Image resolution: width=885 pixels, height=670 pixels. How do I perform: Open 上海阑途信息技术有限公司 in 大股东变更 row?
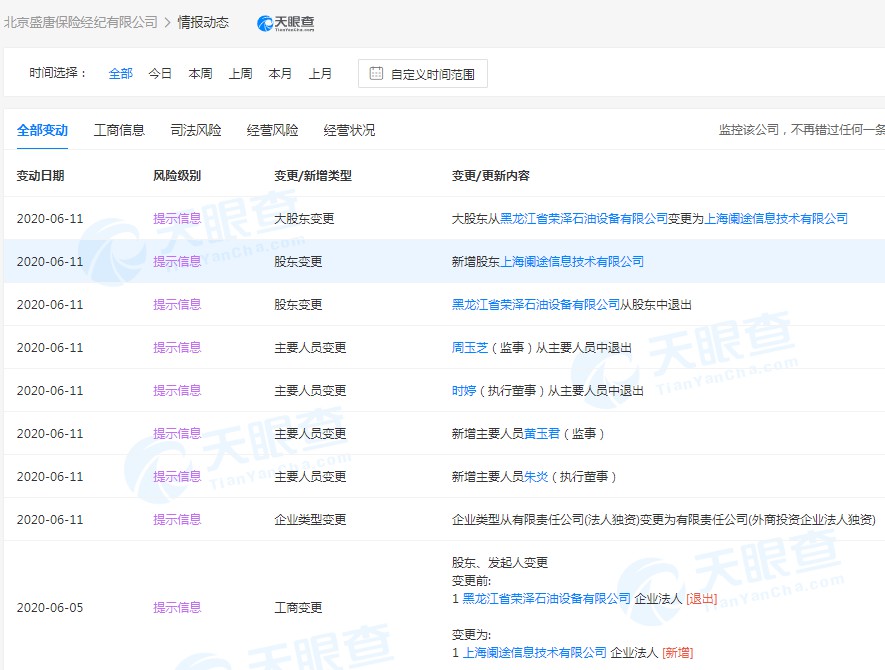776,218
